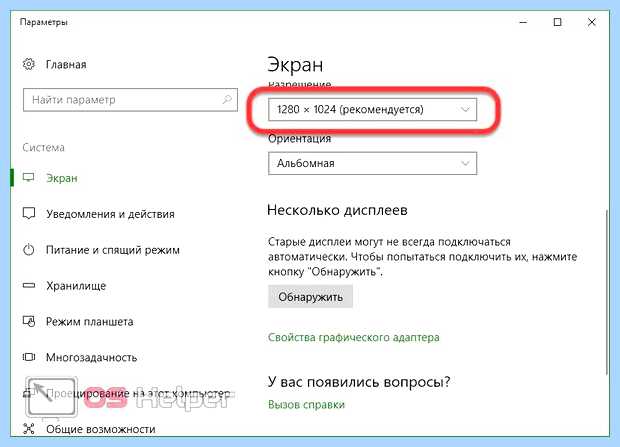The width and height of the screenshot is (620, 447).
Task: Expand the Альбомная orientation dropdown
Action: point(372,163)
